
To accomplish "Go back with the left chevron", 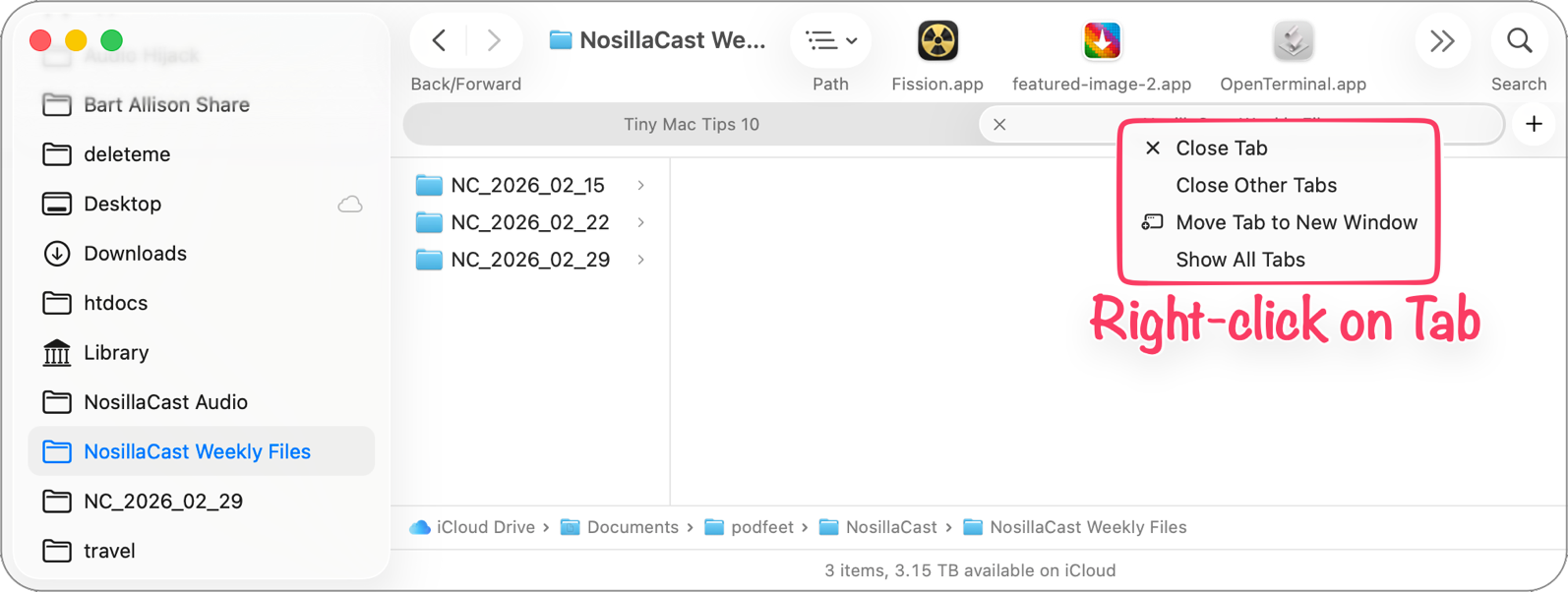I will click(x=440, y=40).
